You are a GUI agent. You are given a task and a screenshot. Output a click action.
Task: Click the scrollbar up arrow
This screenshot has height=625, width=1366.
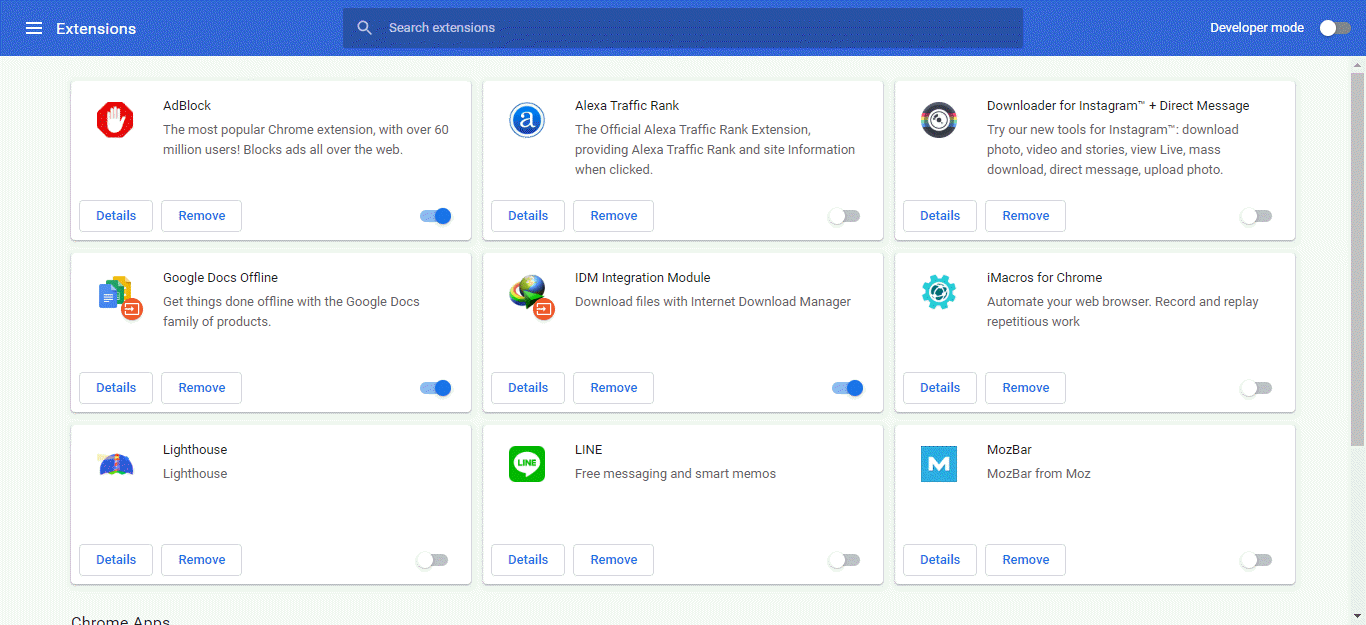(1358, 64)
